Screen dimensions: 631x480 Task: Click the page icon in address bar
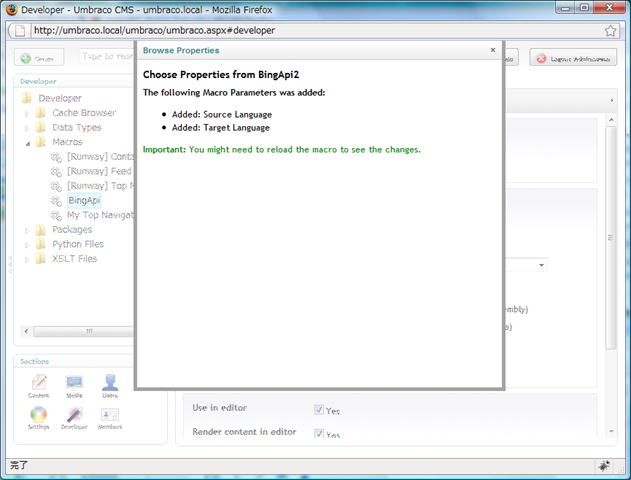(x=20, y=31)
